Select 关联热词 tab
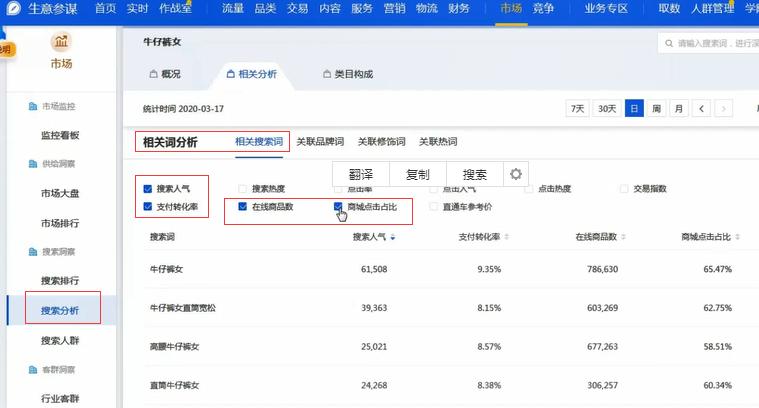The height and width of the screenshot is (408, 759). pos(438,141)
